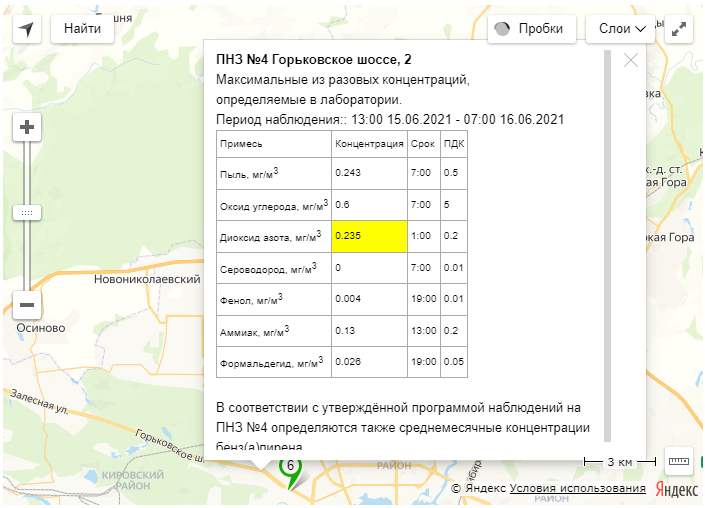This screenshot has height=508, width=705.
Task: Click the ПДК column header
Action: coord(453,144)
